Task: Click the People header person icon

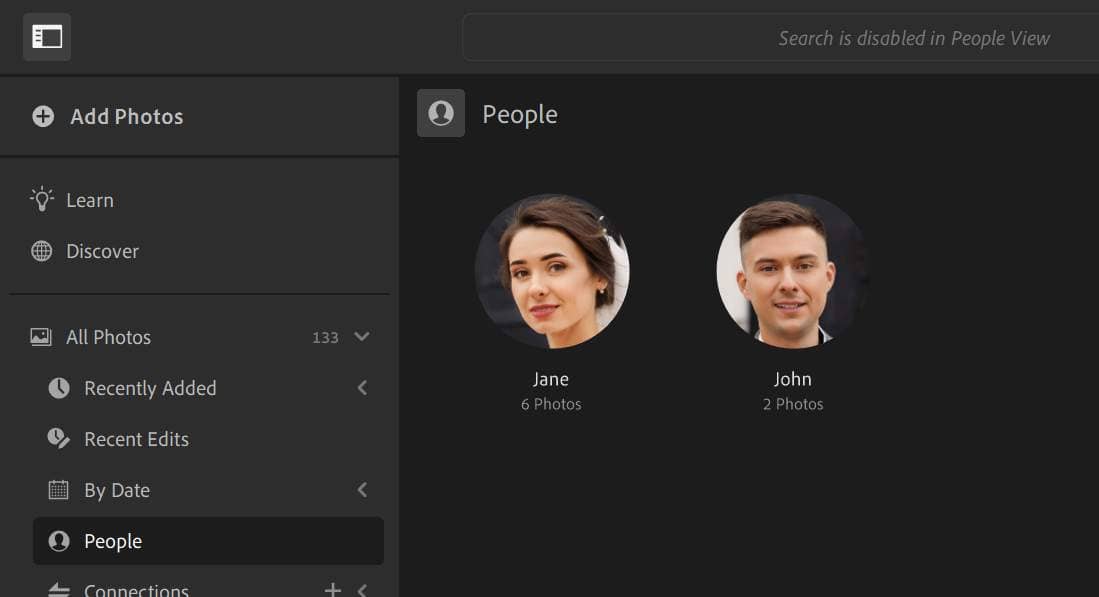Action: pos(441,113)
